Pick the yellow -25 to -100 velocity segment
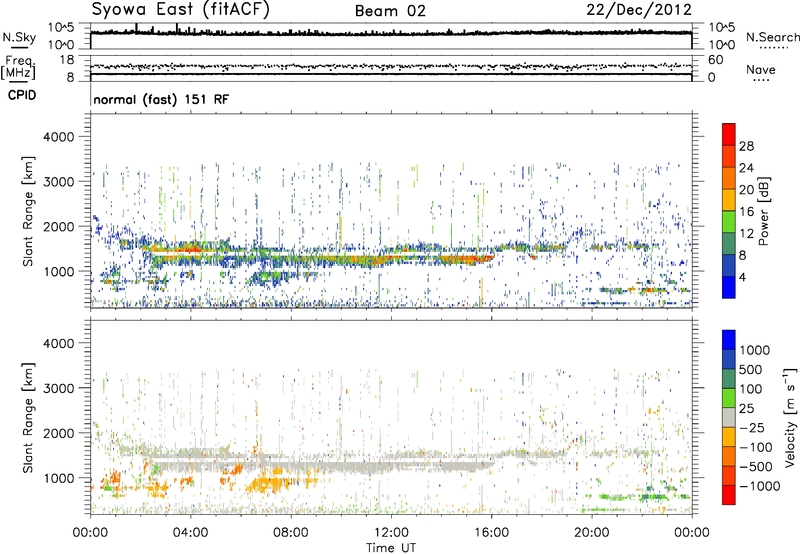Viewport: 800px width, 554px height. tap(729, 437)
